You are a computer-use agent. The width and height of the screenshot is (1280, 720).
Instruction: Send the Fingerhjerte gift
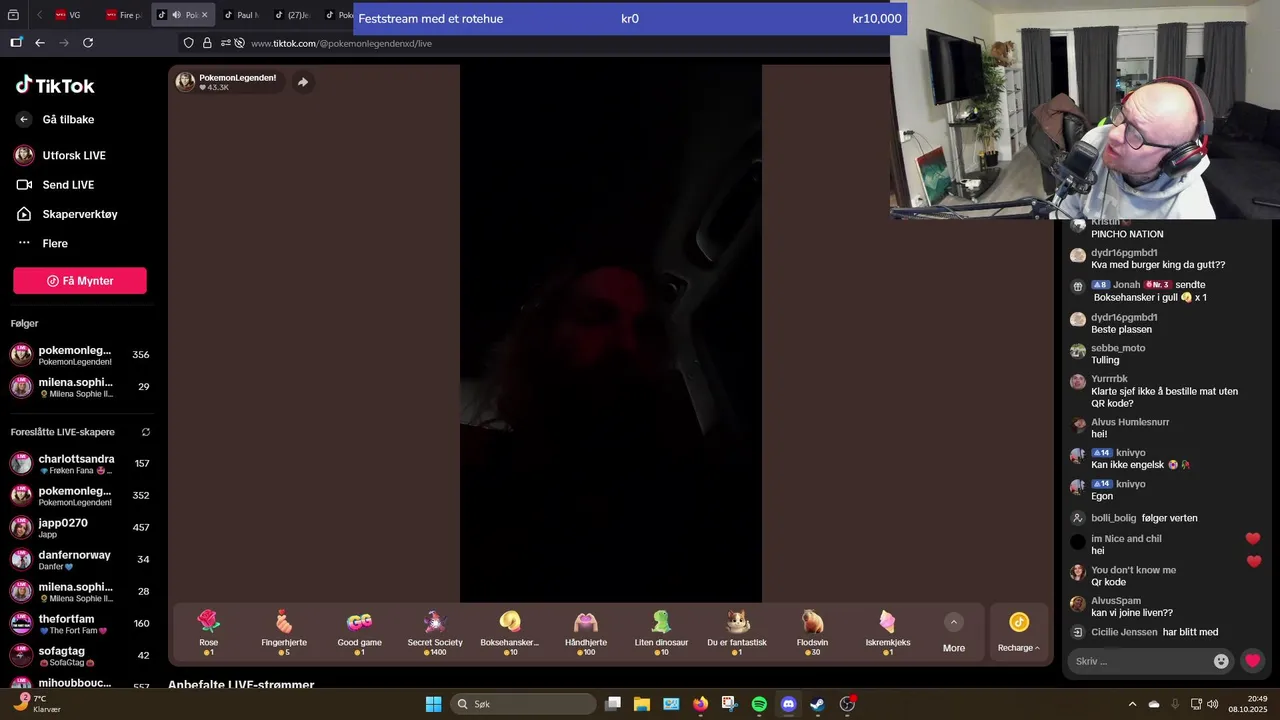(x=284, y=633)
